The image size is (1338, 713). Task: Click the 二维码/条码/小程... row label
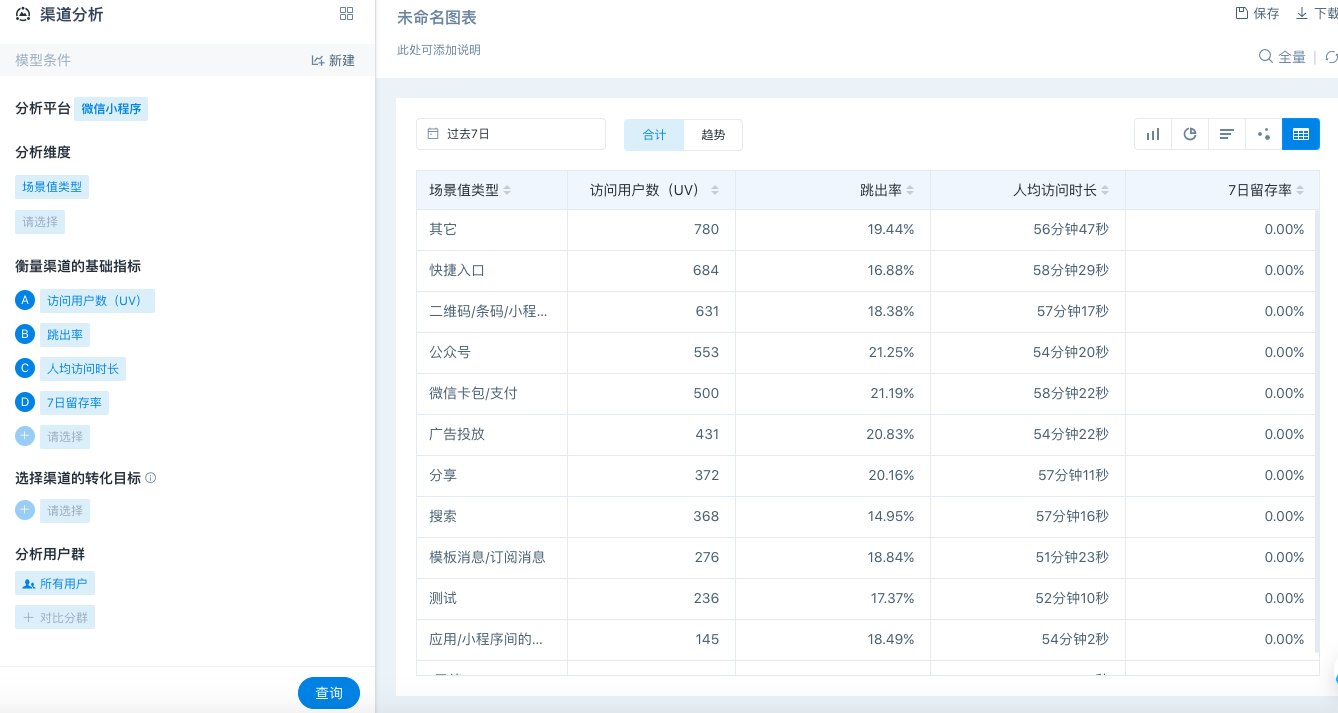click(x=488, y=311)
